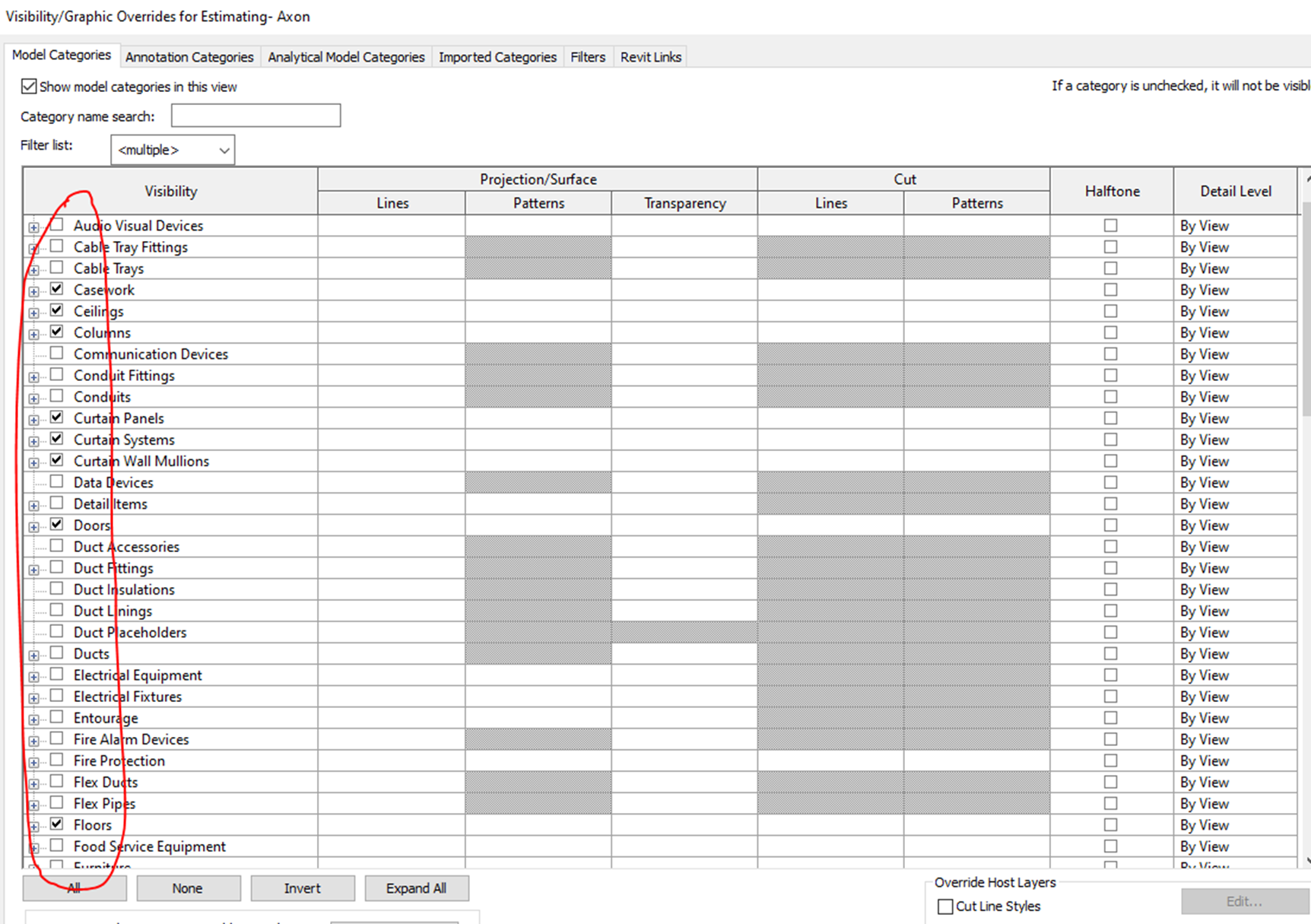Click the Transparency cell for Ceilings

click(x=684, y=311)
